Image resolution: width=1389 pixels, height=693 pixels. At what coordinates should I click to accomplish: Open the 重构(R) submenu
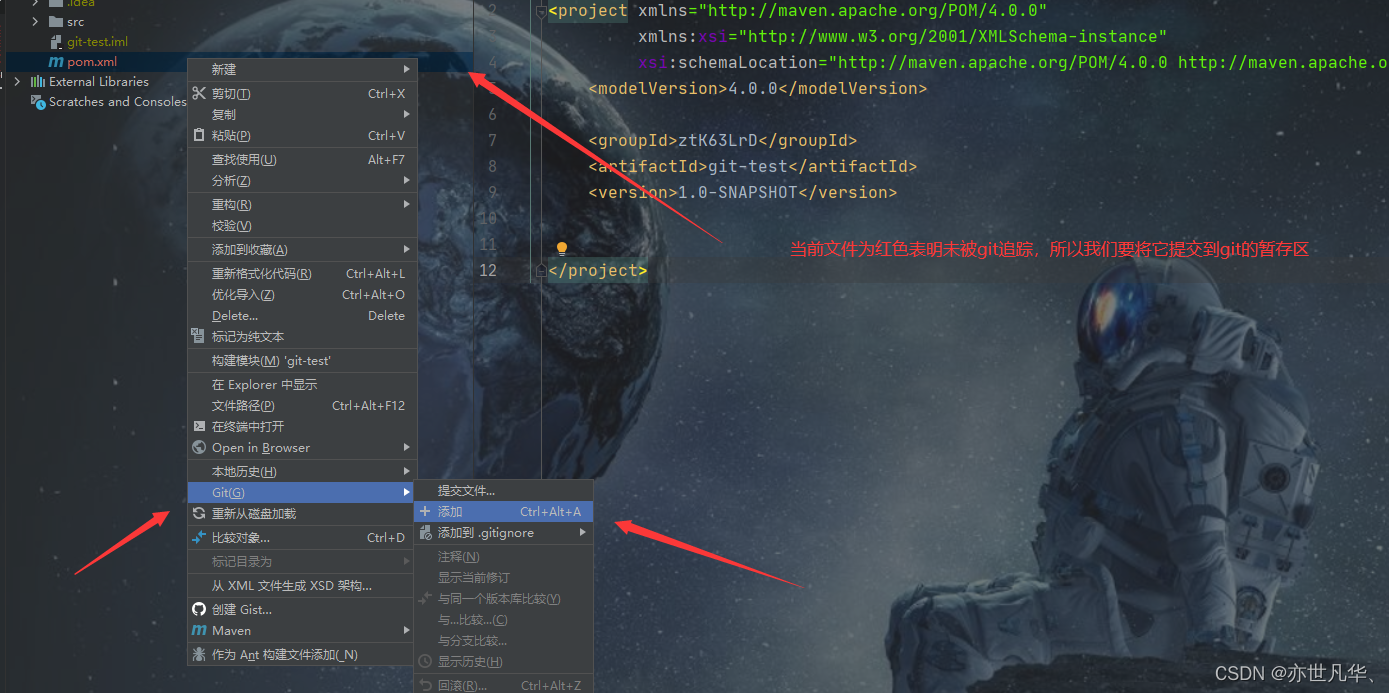coord(302,204)
